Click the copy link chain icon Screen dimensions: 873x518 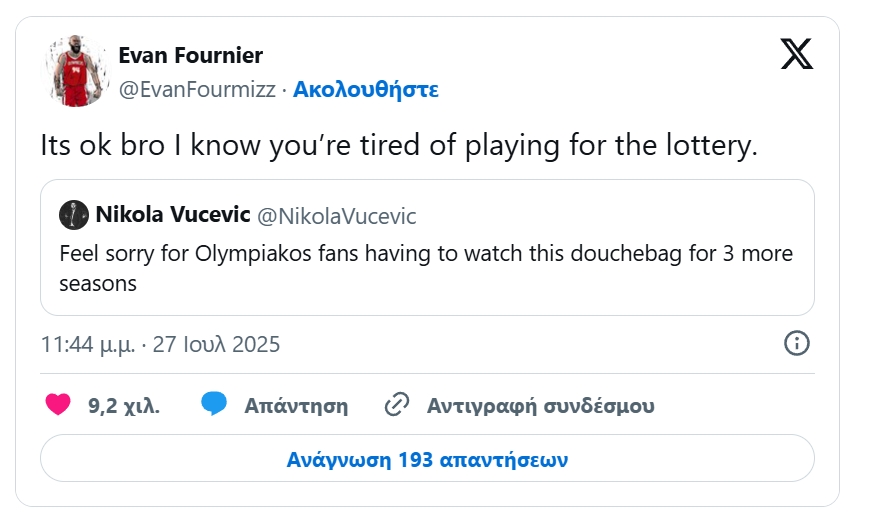(397, 405)
